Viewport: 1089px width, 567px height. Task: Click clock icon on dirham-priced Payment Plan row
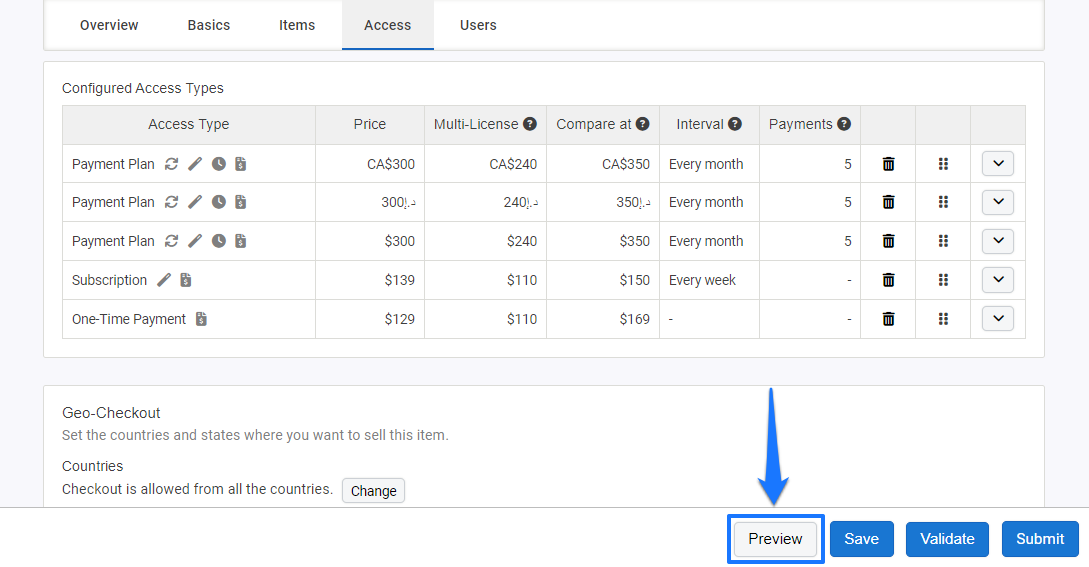tap(219, 202)
